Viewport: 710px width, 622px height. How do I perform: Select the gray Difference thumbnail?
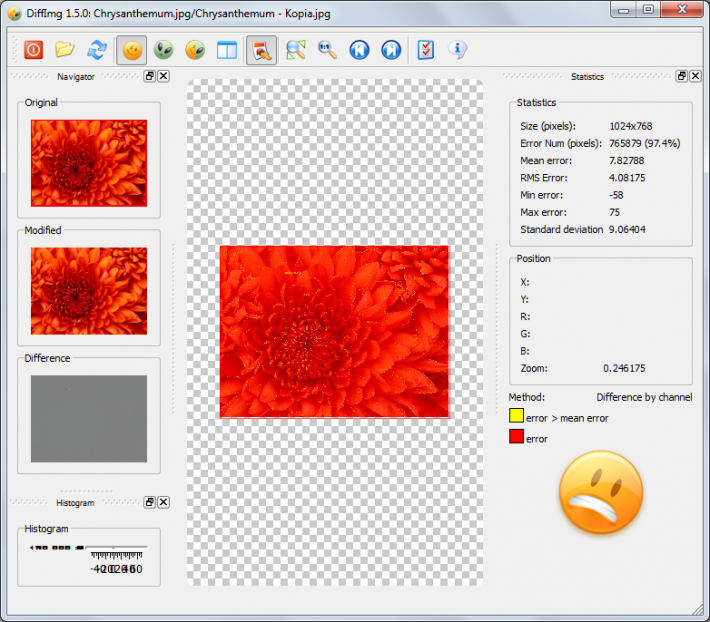[89, 419]
